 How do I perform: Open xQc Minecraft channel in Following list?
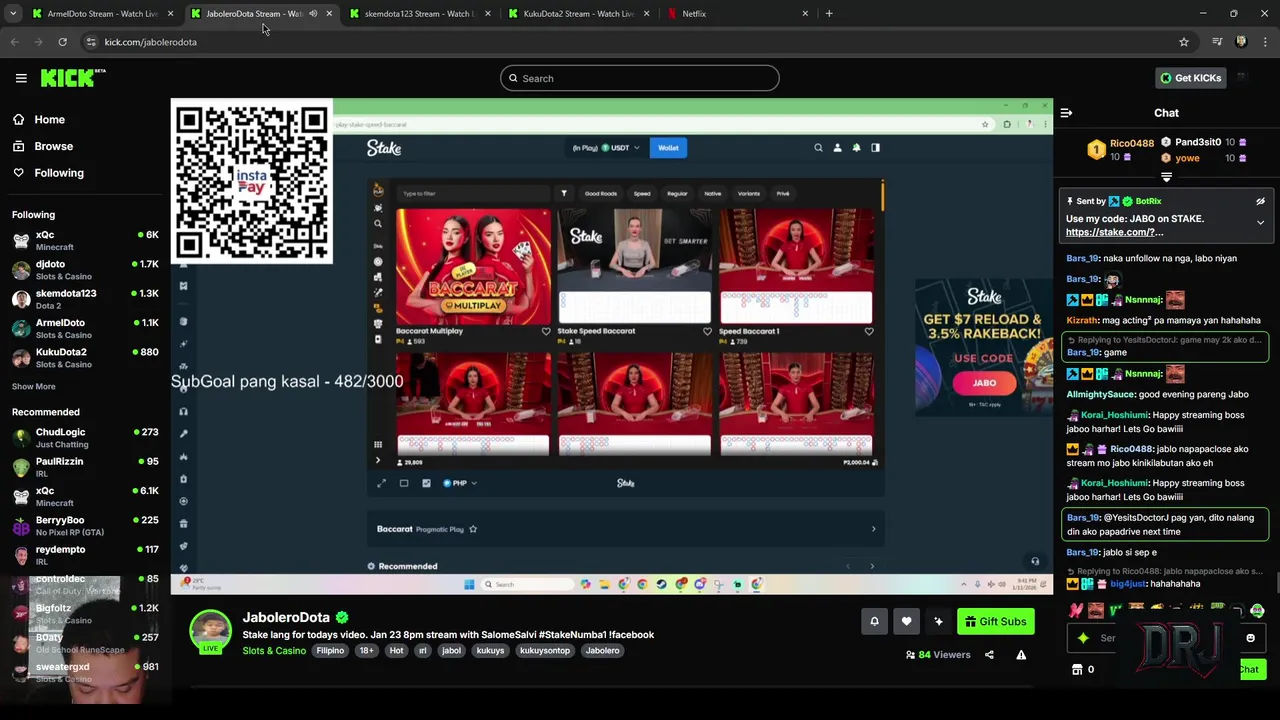coord(85,240)
